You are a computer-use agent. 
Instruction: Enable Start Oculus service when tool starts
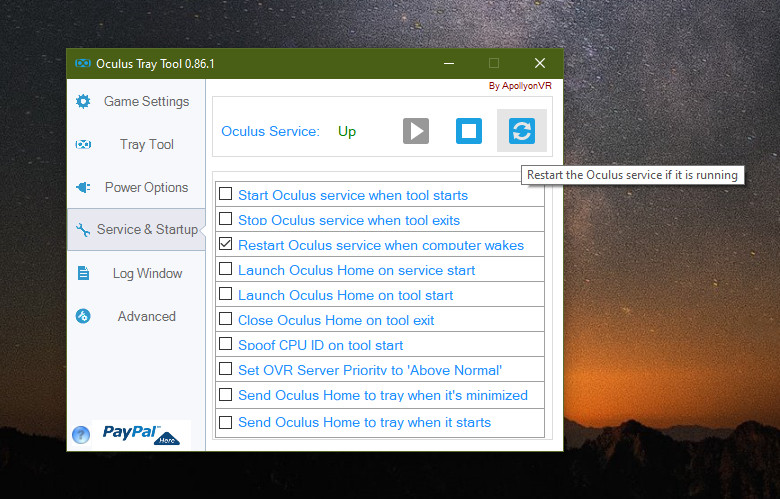(x=225, y=194)
